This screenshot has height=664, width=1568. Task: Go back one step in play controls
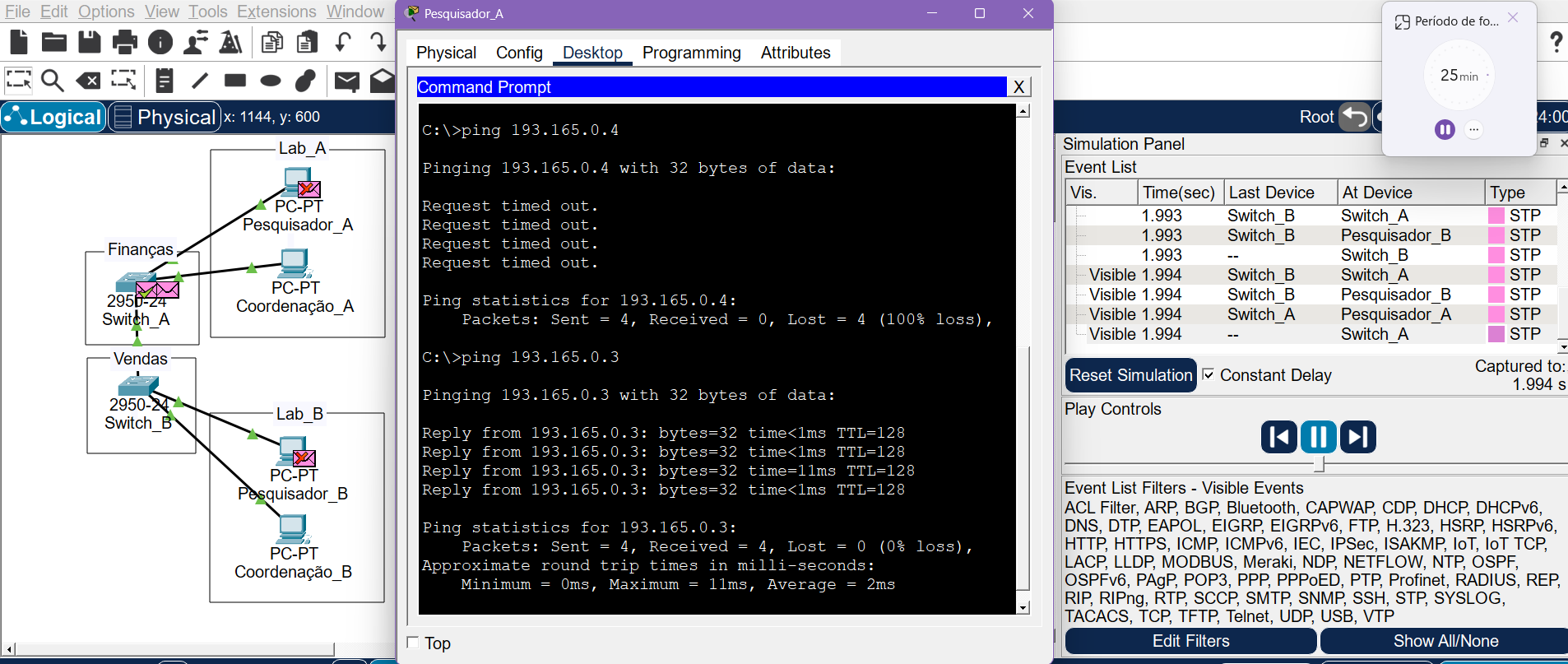[1279, 437]
